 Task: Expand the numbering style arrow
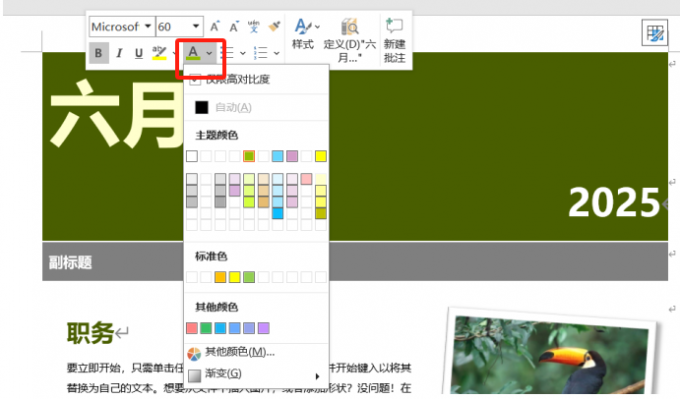pos(277,53)
